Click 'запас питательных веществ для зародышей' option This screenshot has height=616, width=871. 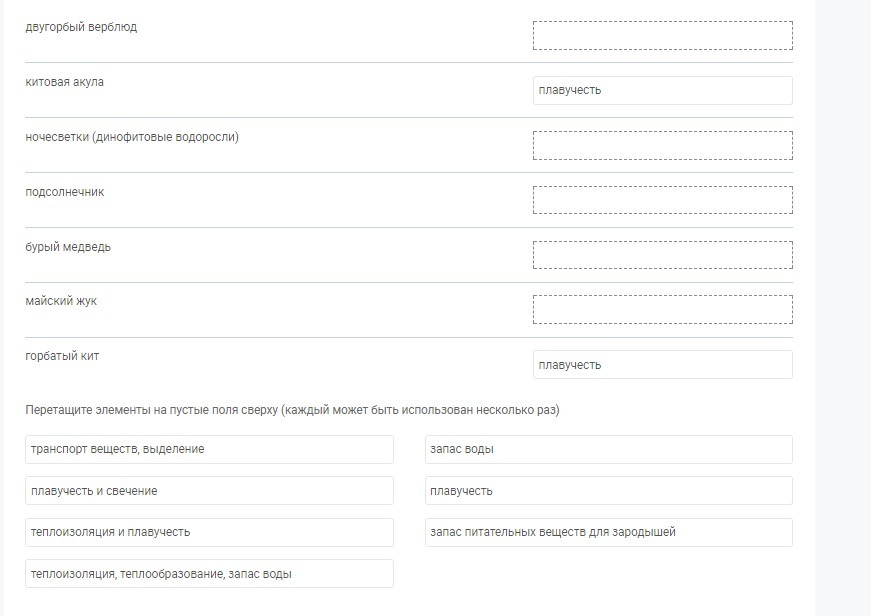pyautogui.click(x=608, y=532)
